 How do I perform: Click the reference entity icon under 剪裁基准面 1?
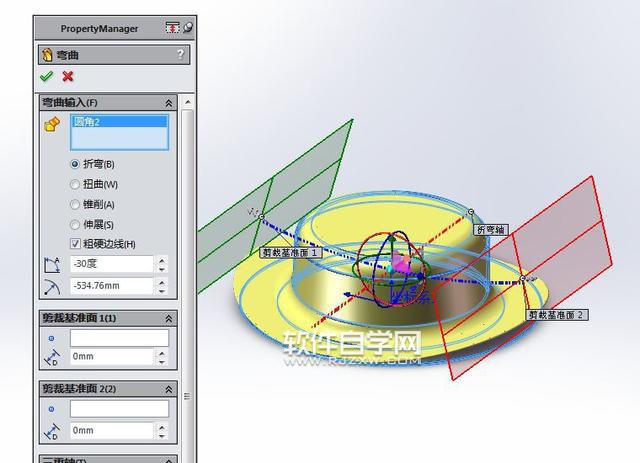(51, 338)
